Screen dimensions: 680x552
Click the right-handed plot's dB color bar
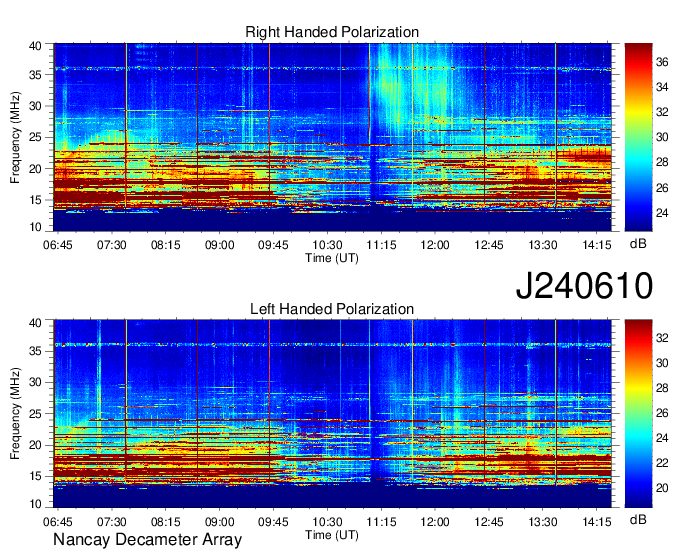pyautogui.click(x=638, y=137)
